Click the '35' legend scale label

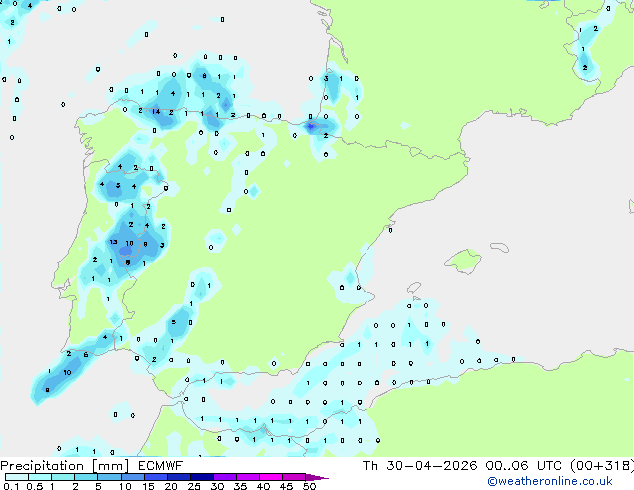point(240,486)
